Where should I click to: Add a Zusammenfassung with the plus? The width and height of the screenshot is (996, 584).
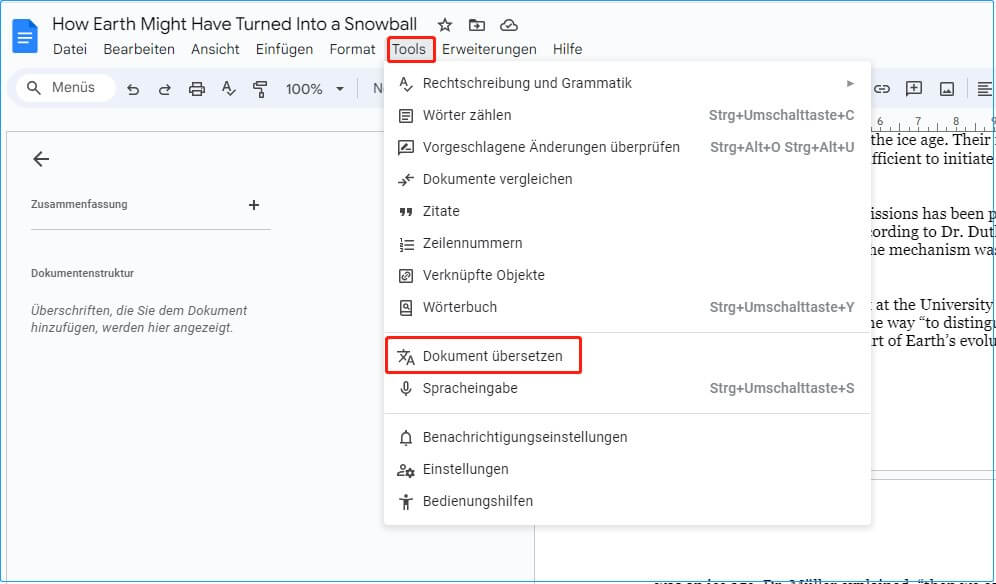[x=254, y=204]
